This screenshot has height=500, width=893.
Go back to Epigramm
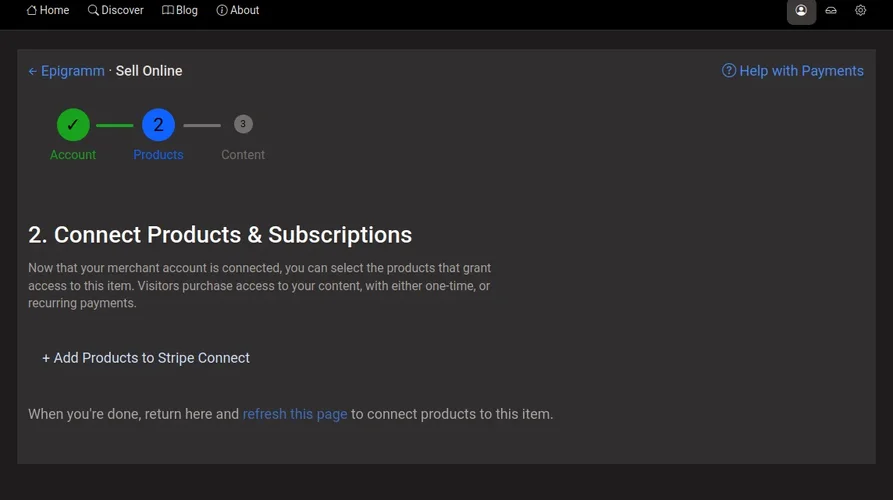(66, 71)
